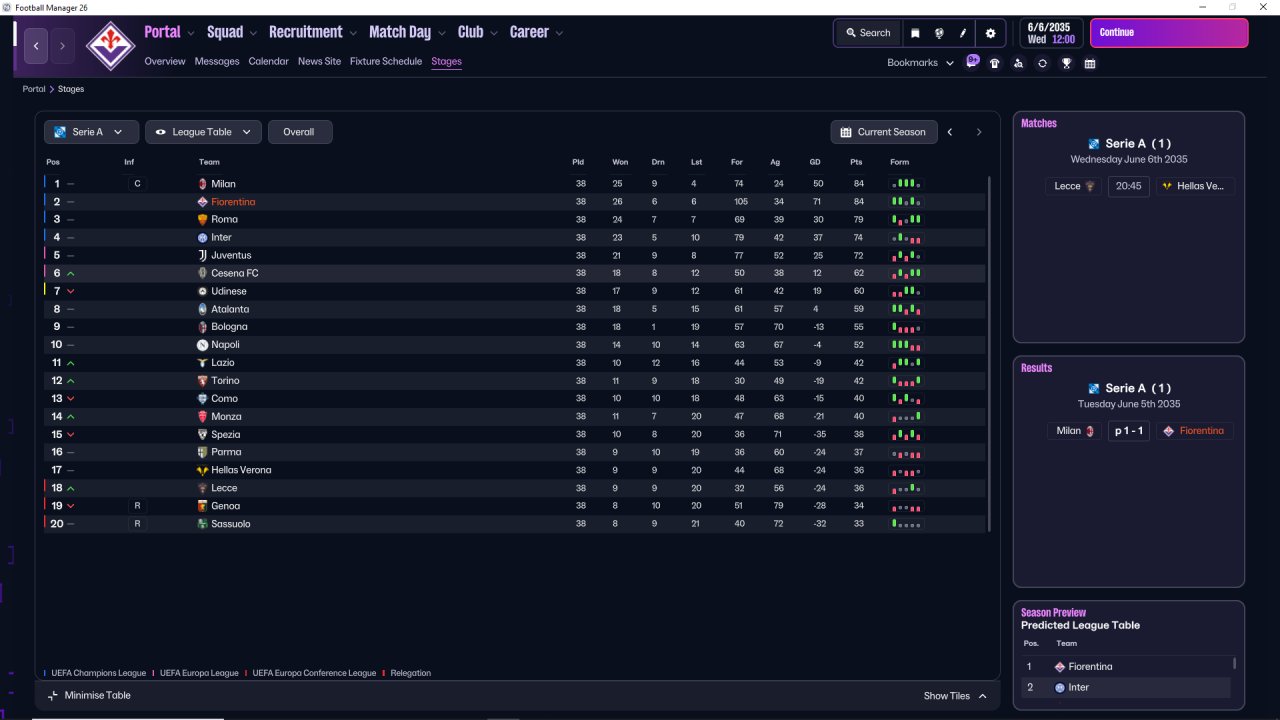
Task: Click Inter in Predicted League Table
Action: pos(1078,688)
